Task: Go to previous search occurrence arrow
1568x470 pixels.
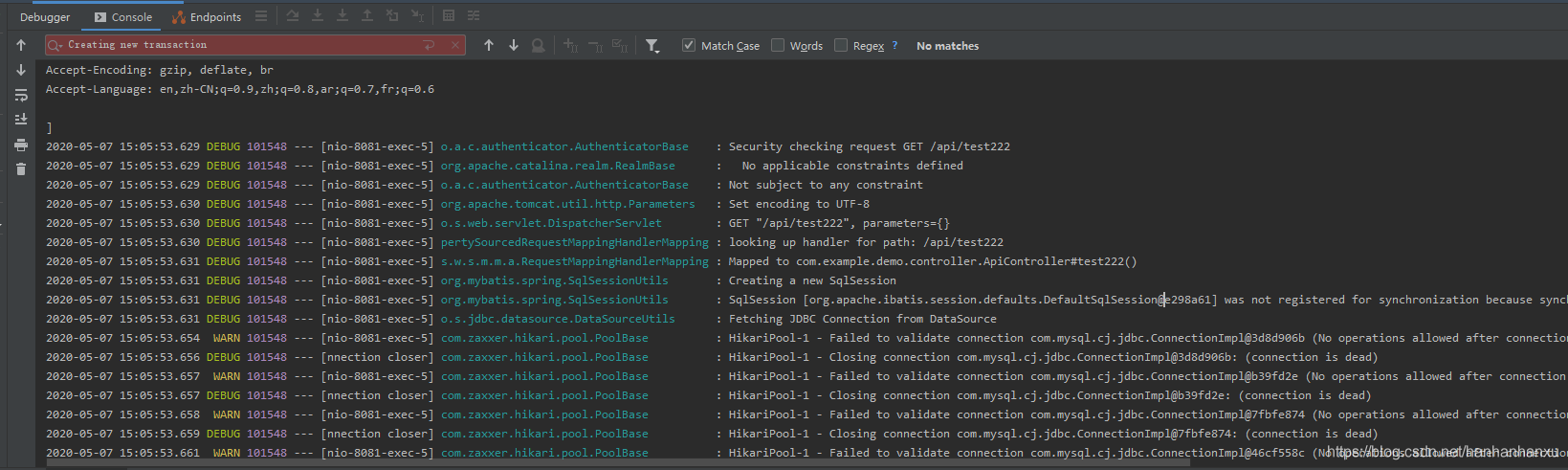Action: [x=489, y=45]
